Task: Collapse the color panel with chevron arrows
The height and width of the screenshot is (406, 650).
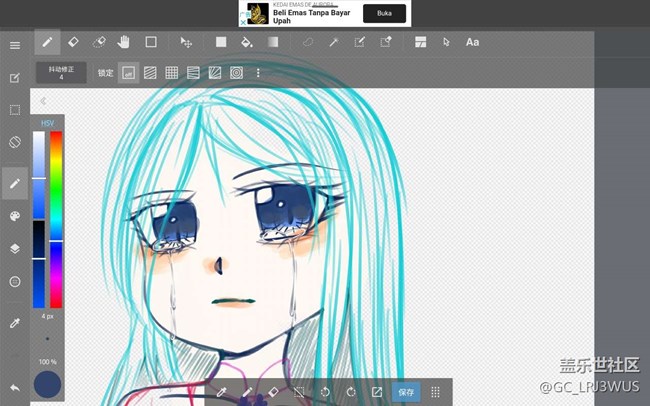Action: 43,101
